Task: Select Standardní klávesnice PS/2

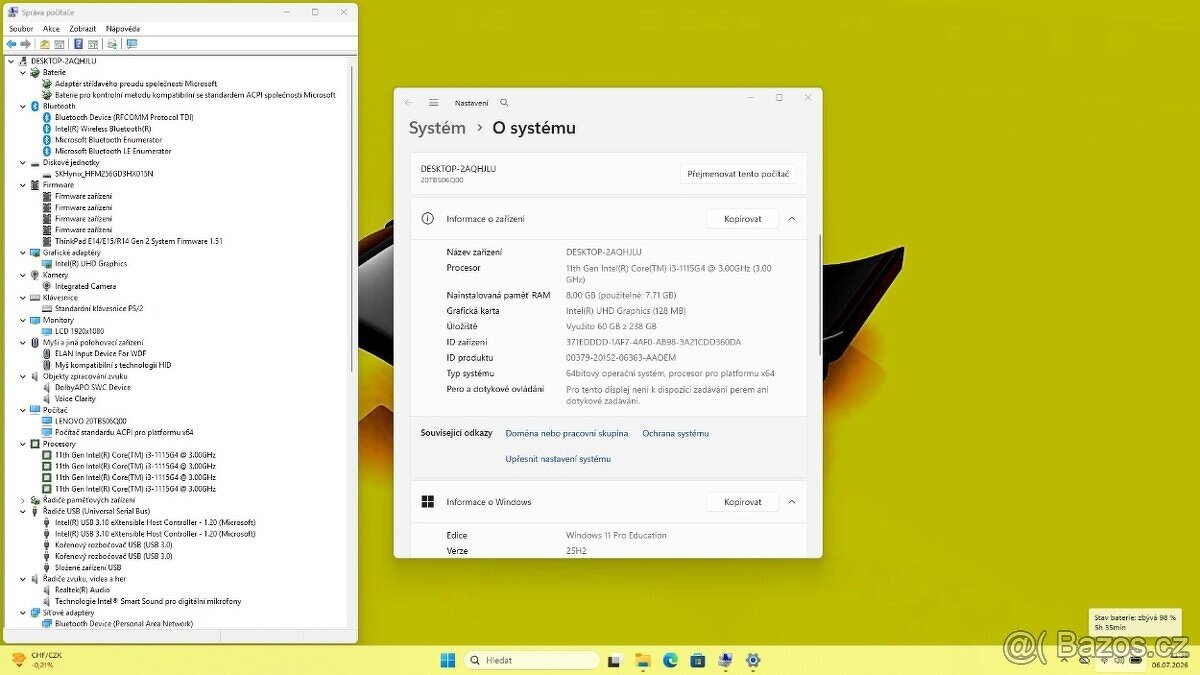Action: tap(99, 309)
